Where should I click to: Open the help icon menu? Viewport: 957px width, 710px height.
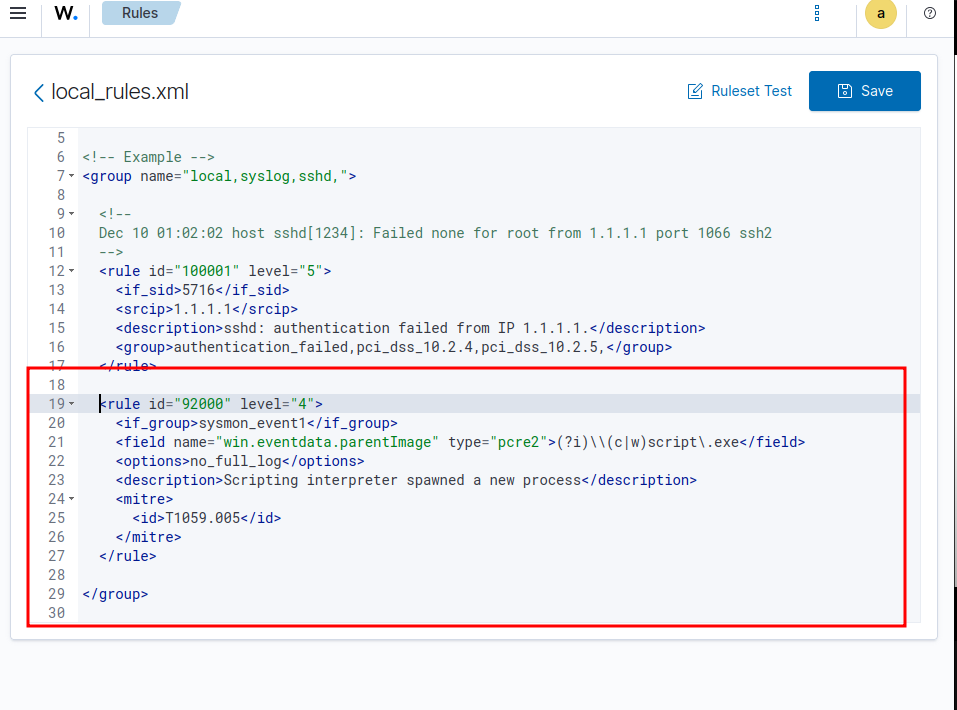click(930, 13)
